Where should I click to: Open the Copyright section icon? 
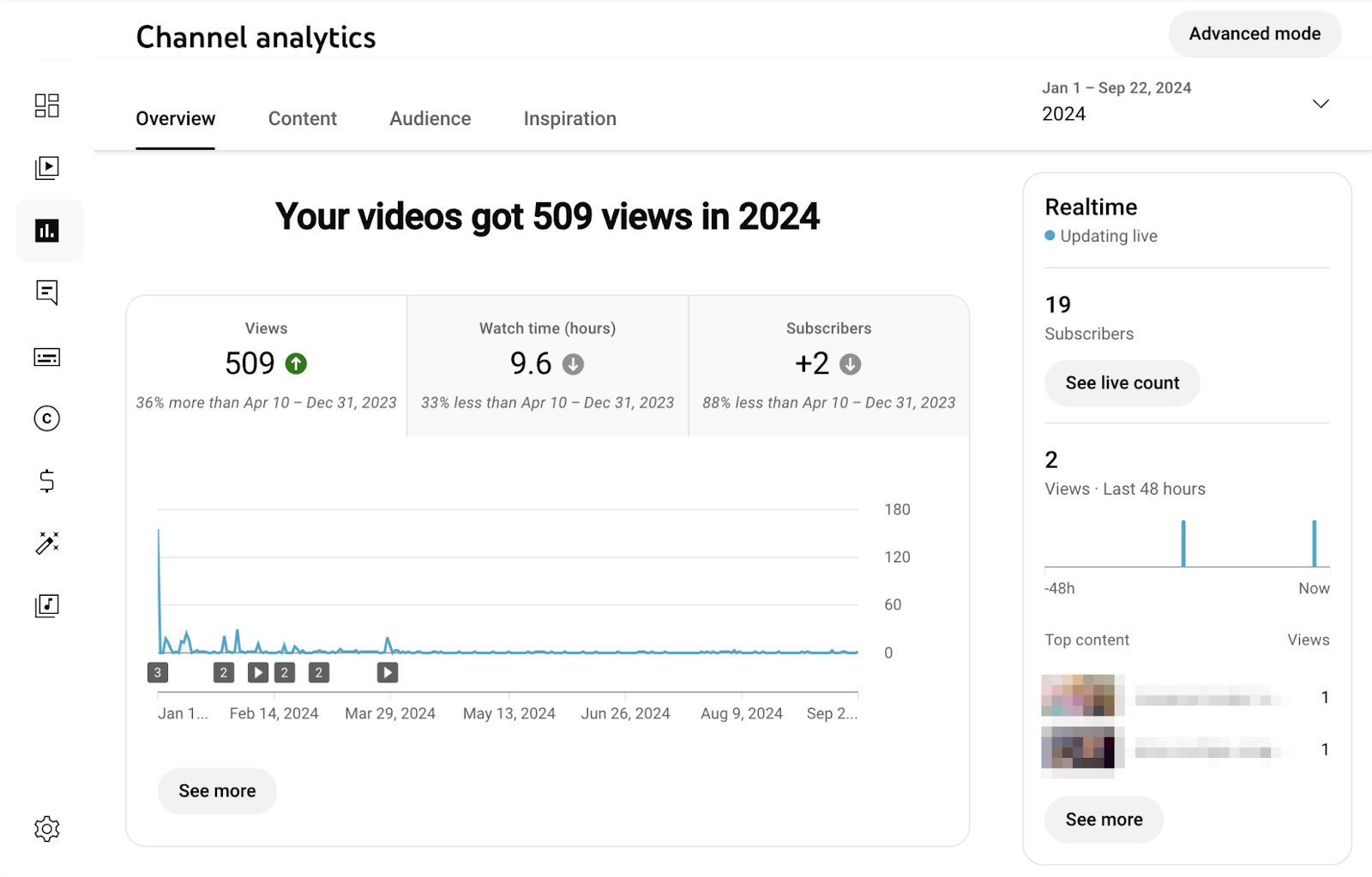(47, 418)
